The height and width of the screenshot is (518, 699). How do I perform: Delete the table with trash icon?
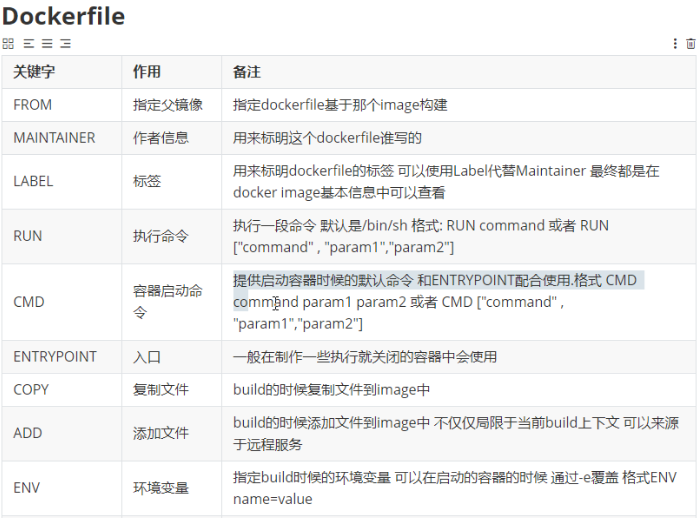tap(690, 43)
